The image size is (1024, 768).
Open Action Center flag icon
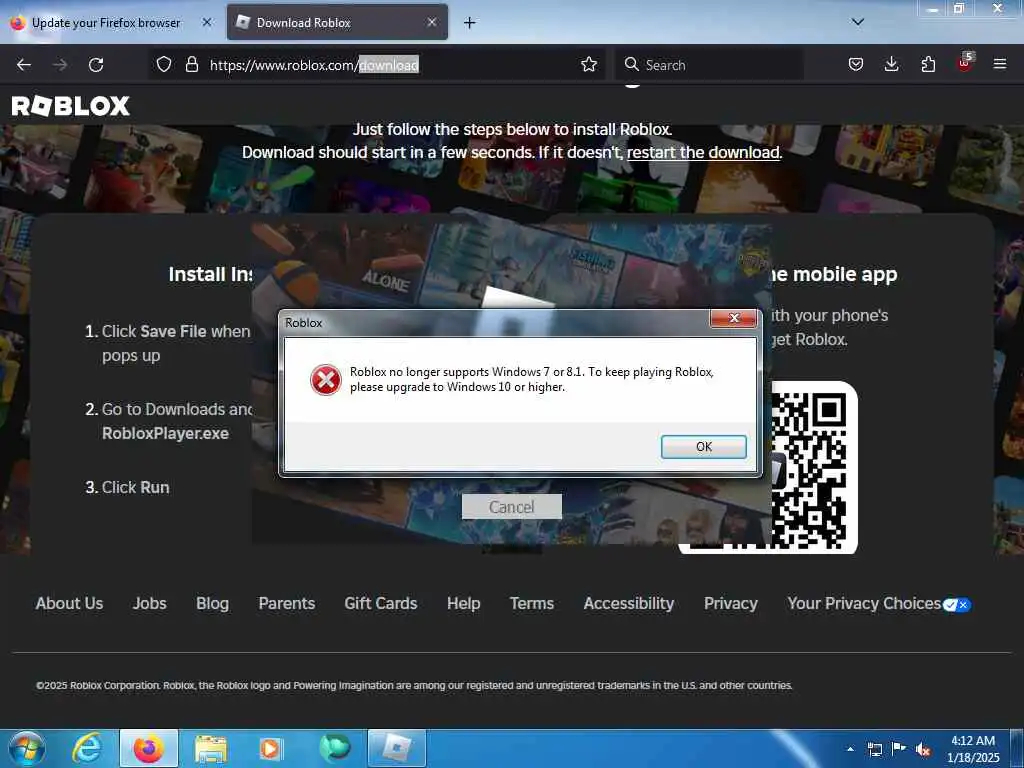899,748
